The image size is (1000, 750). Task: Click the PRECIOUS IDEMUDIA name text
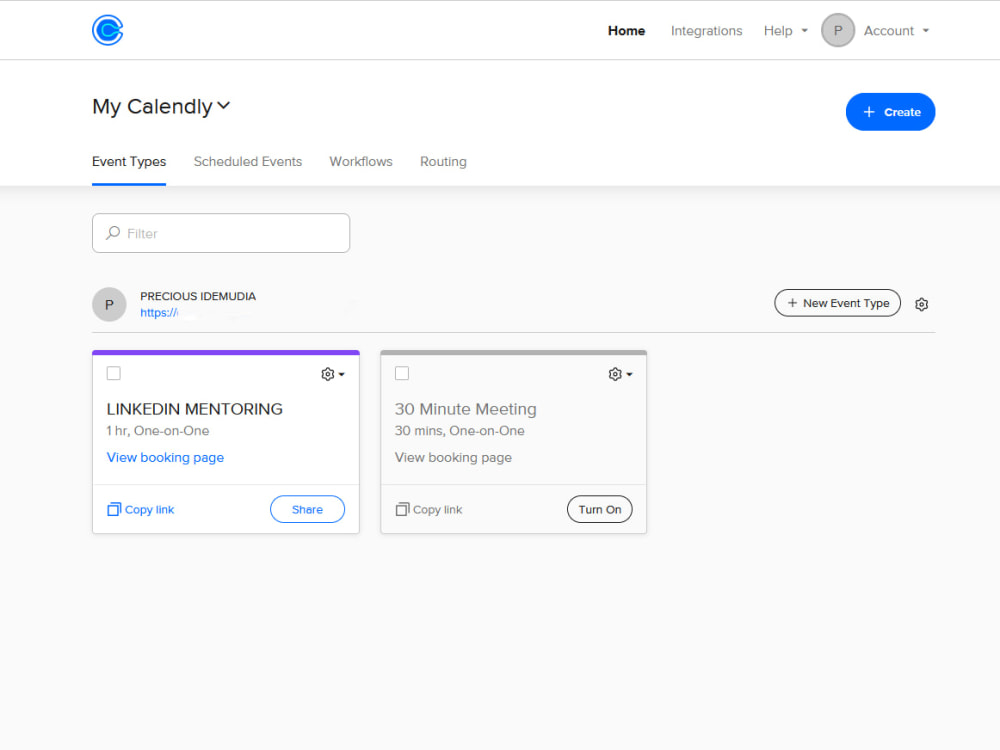pos(198,296)
